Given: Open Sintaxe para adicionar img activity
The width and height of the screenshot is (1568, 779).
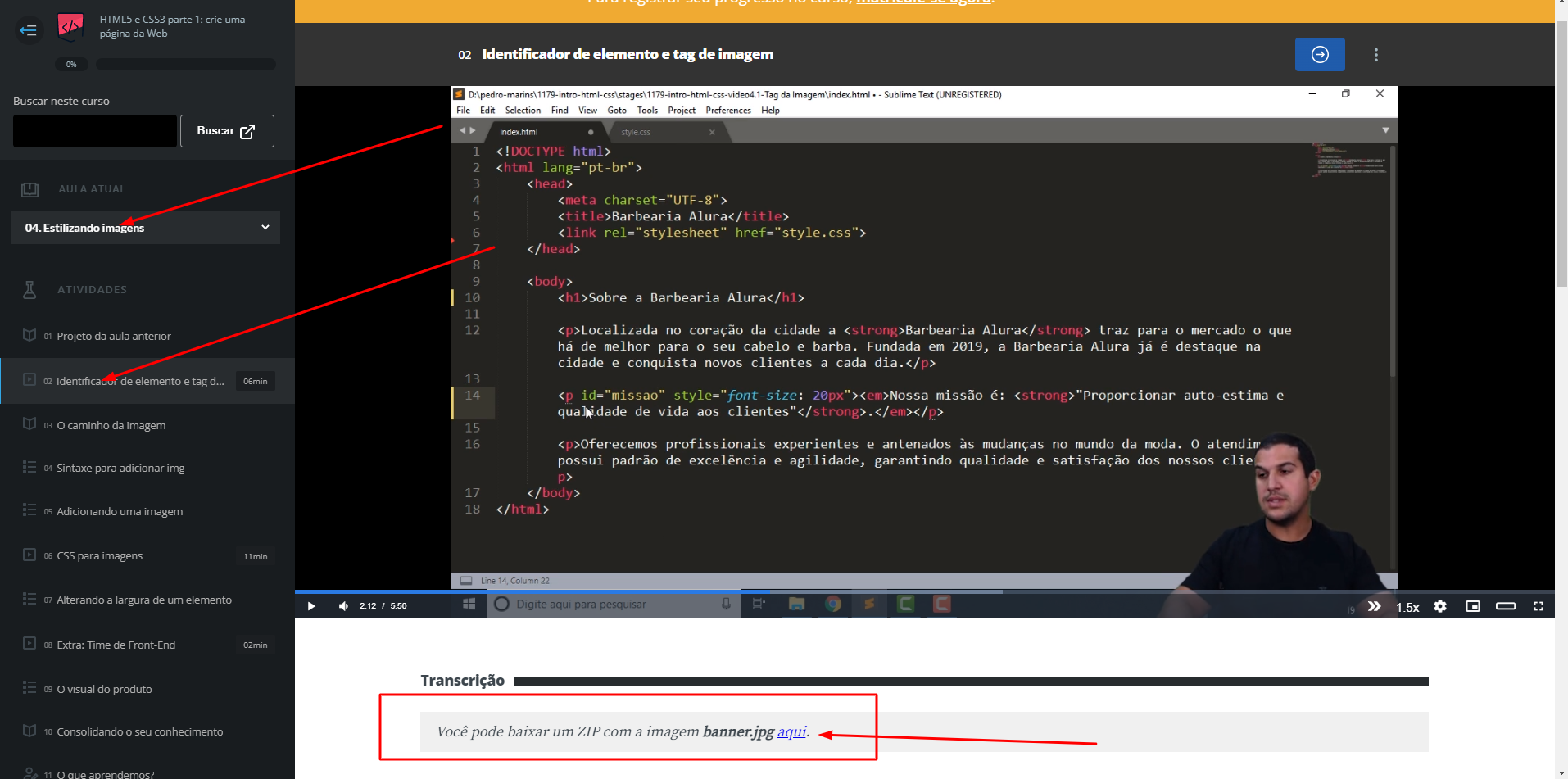Looking at the screenshot, I should [x=120, y=468].
